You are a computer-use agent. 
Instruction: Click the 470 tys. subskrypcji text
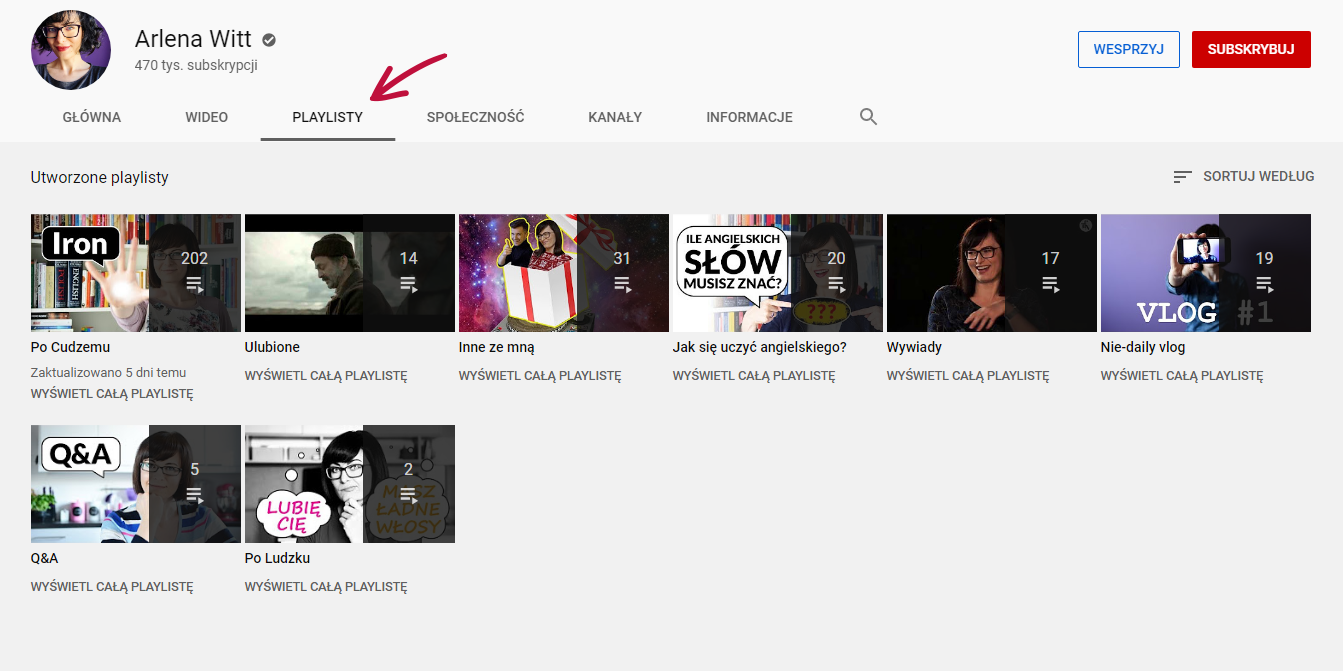tap(196, 66)
